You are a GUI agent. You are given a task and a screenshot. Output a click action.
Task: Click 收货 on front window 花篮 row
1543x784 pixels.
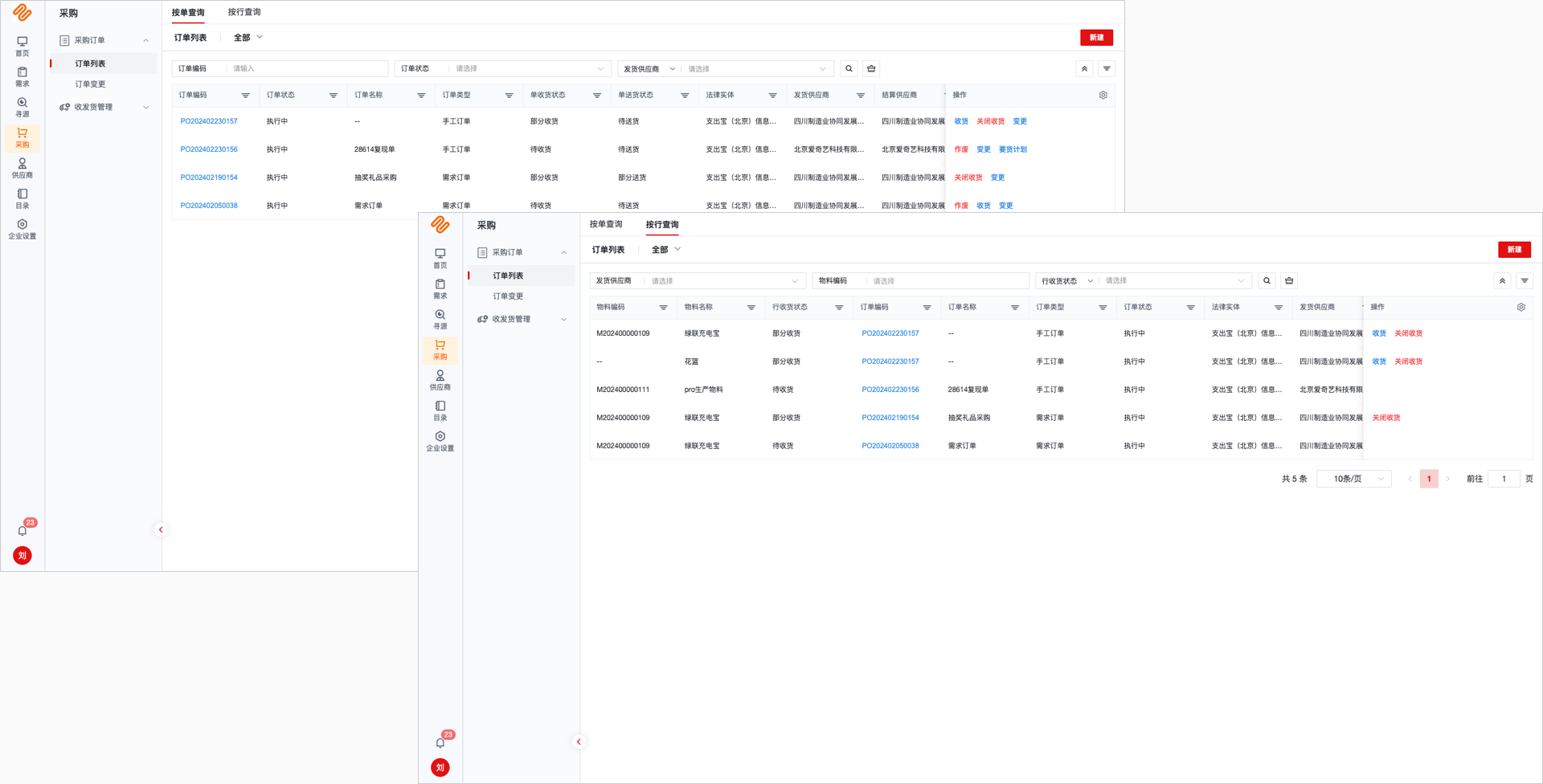1379,361
